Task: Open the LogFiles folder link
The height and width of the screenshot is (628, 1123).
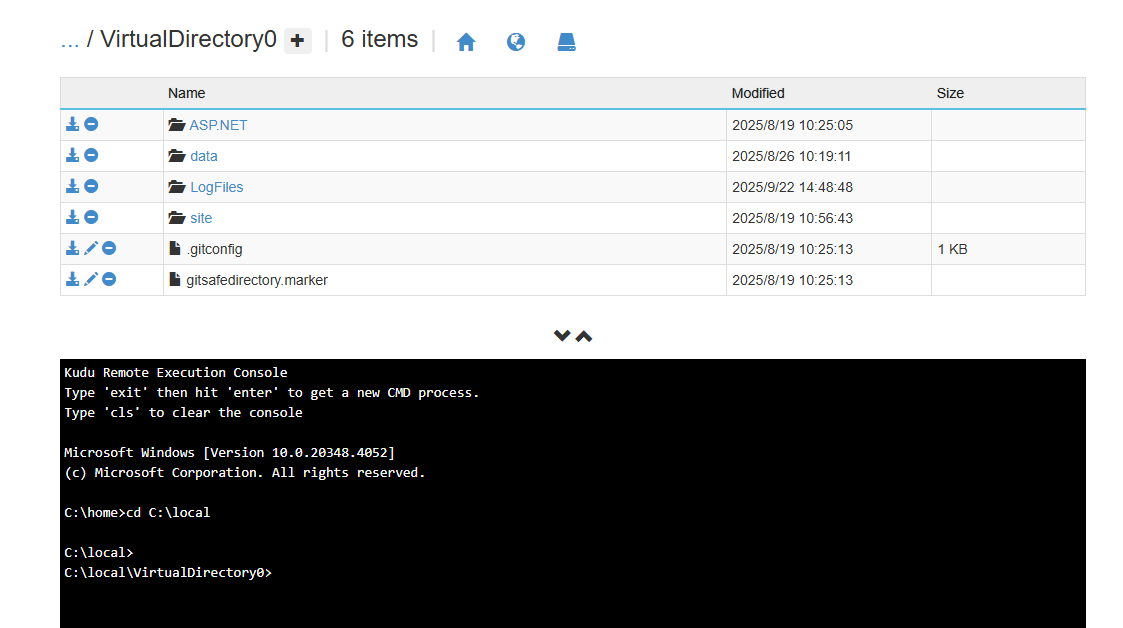Action: click(x=216, y=187)
